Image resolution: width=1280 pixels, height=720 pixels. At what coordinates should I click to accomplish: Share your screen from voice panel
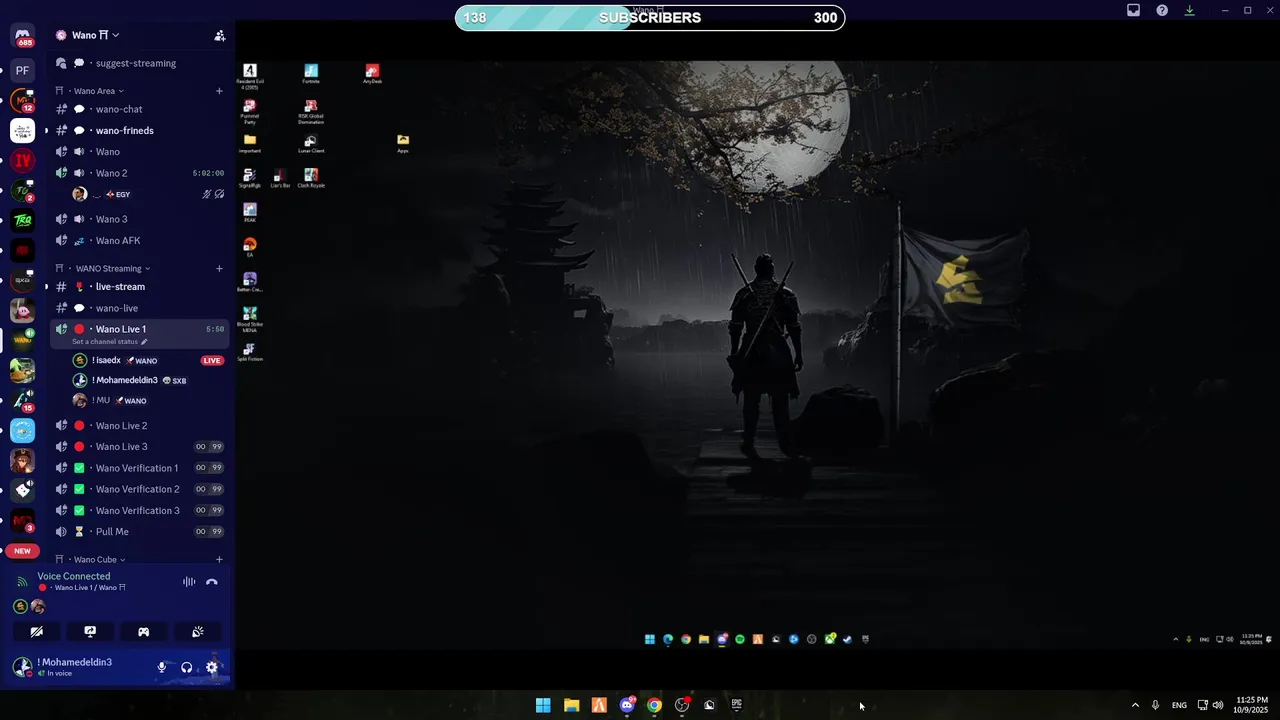click(90, 632)
